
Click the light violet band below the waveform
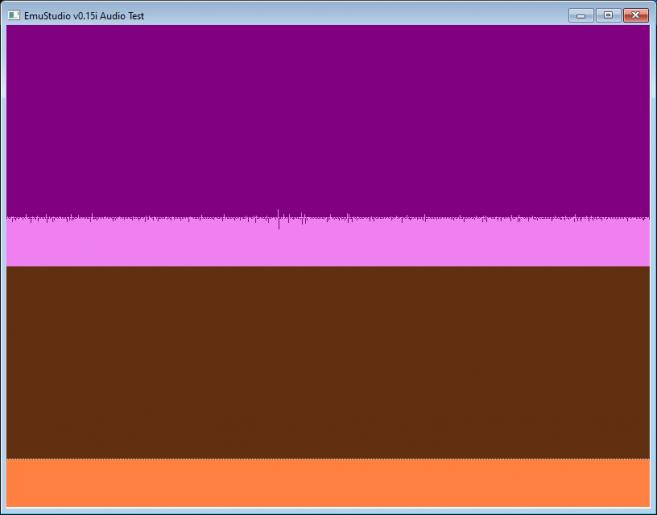pyautogui.click(x=328, y=245)
